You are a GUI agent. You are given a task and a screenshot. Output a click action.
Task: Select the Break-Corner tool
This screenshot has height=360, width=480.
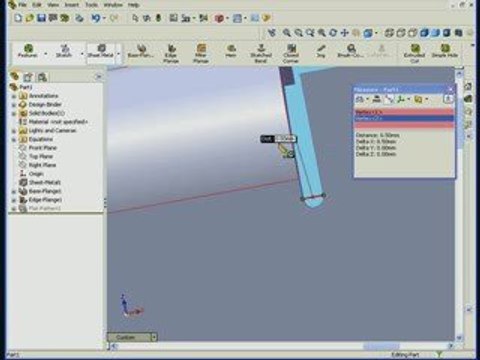click(351, 52)
